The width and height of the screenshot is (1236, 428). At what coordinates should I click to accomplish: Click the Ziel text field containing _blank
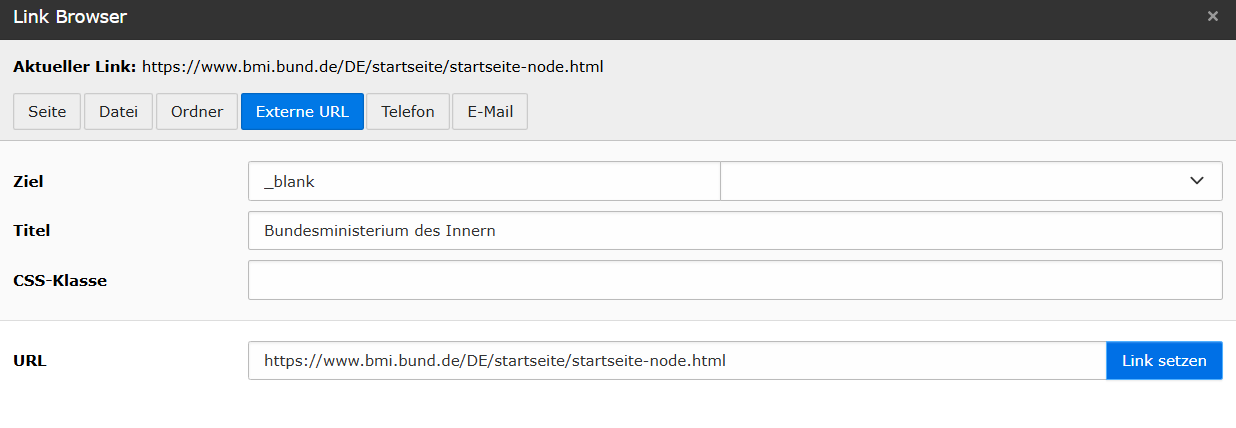pos(484,182)
